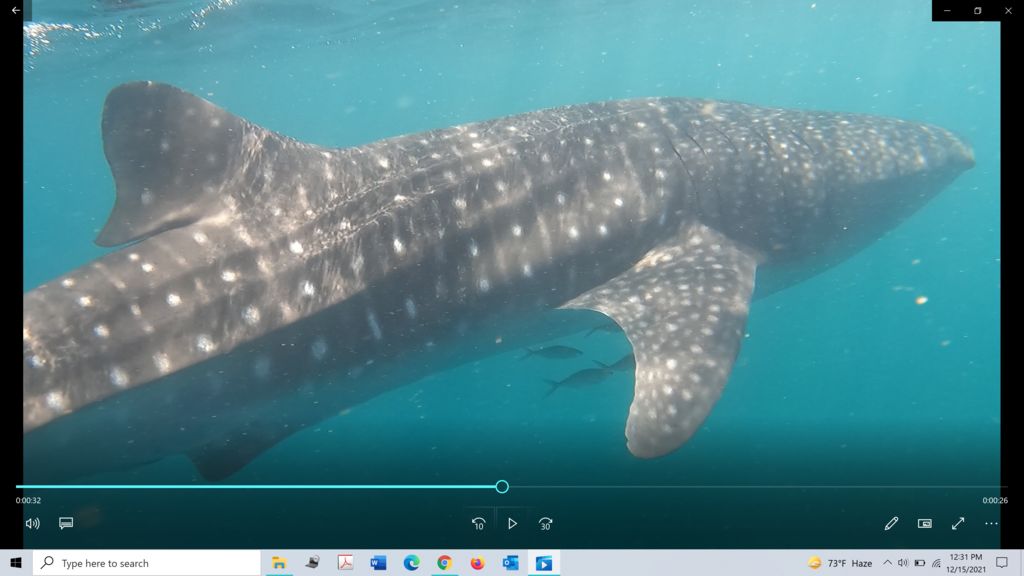The width and height of the screenshot is (1024, 576).
Task: Open File Explorer from the taskbar
Action: click(279, 563)
